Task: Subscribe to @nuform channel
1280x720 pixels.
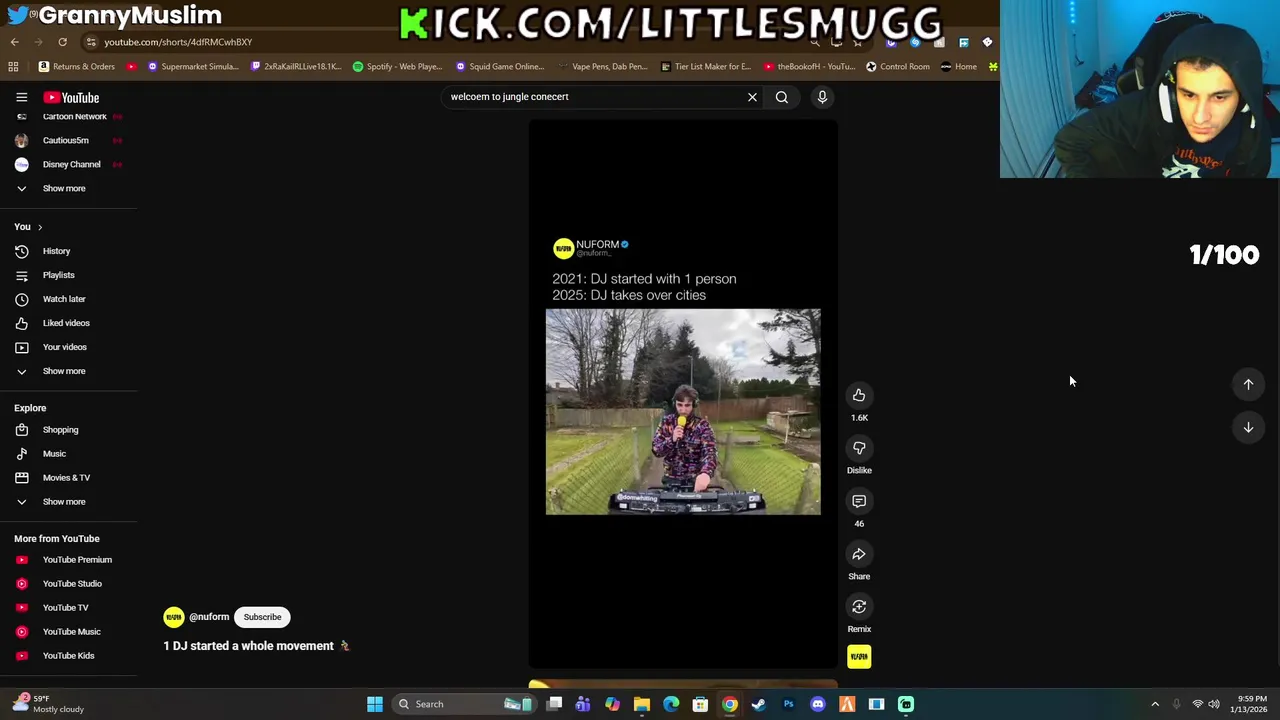Action: 262,617
